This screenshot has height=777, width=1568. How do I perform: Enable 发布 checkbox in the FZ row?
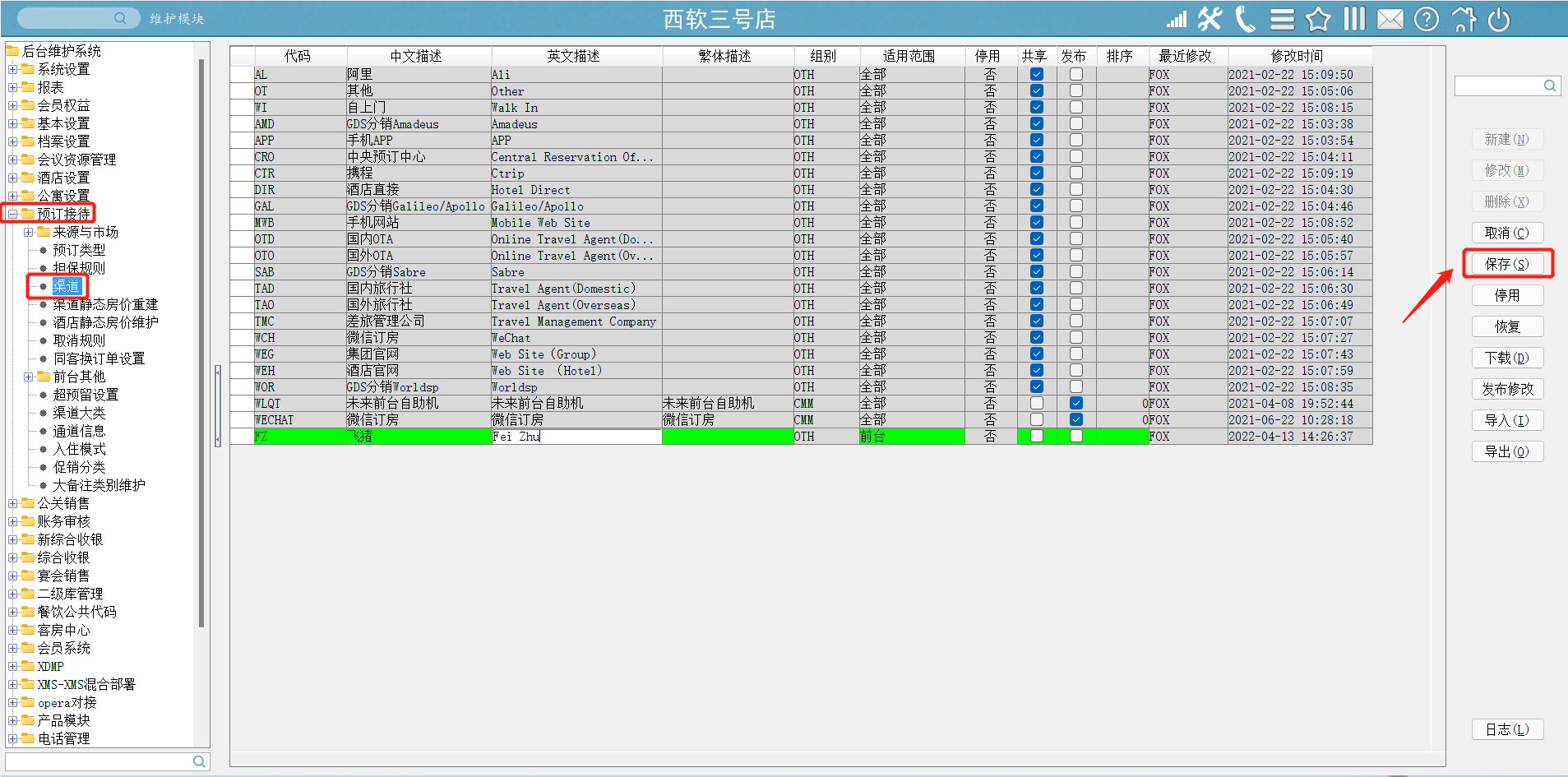point(1075,436)
